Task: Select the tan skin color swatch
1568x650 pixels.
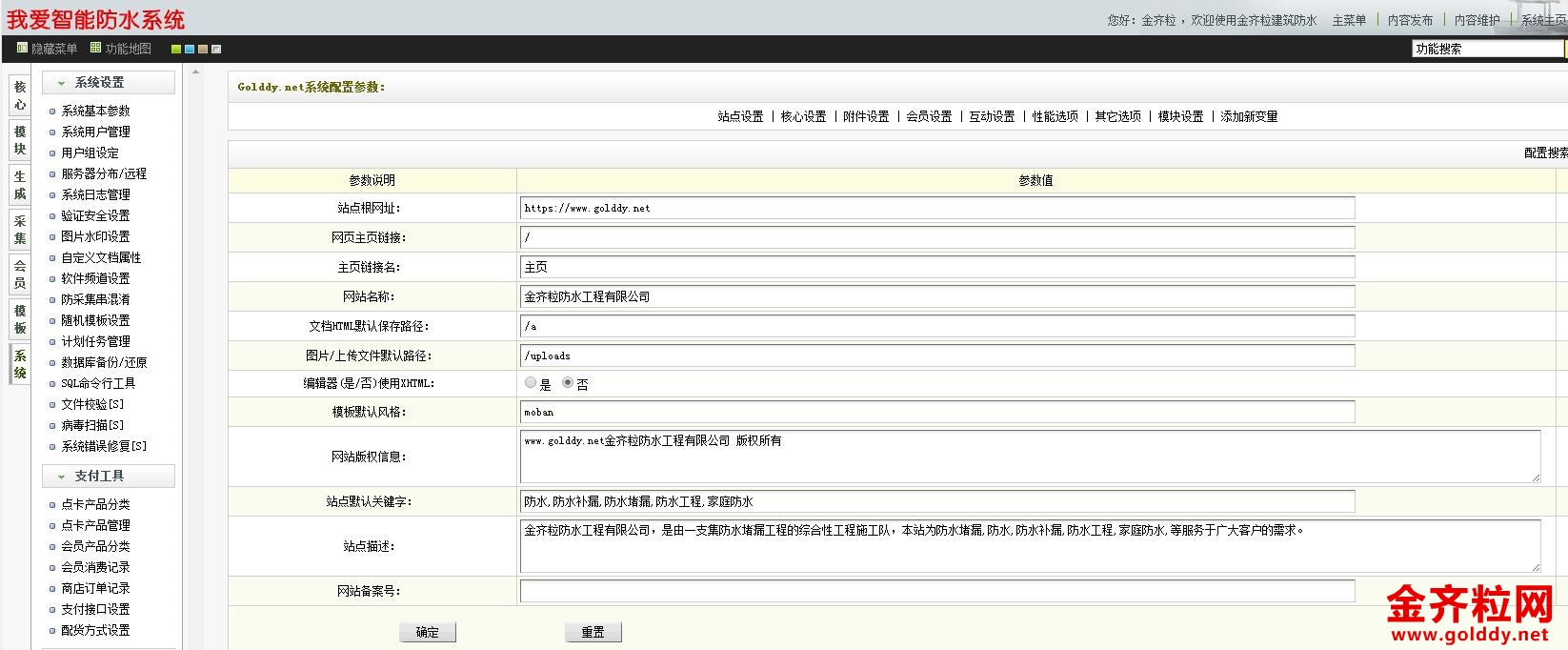Action: (203, 49)
